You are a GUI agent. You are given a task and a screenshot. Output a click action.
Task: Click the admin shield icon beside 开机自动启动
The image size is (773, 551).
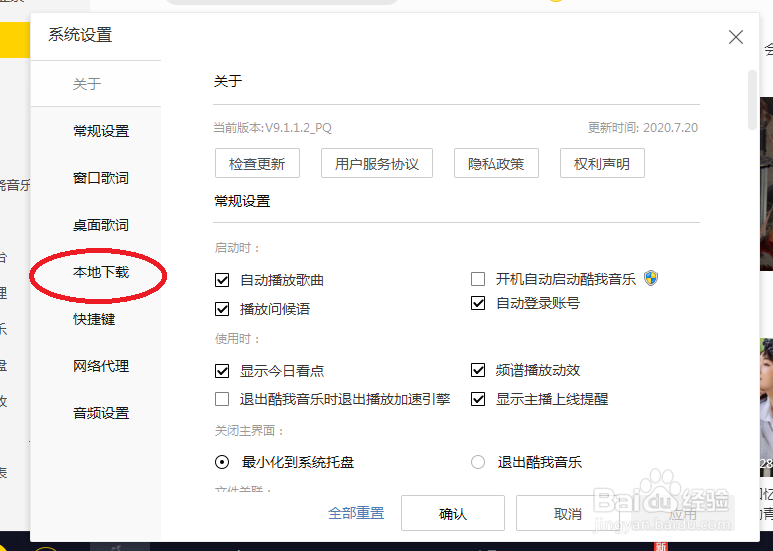click(x=651, y=278)
